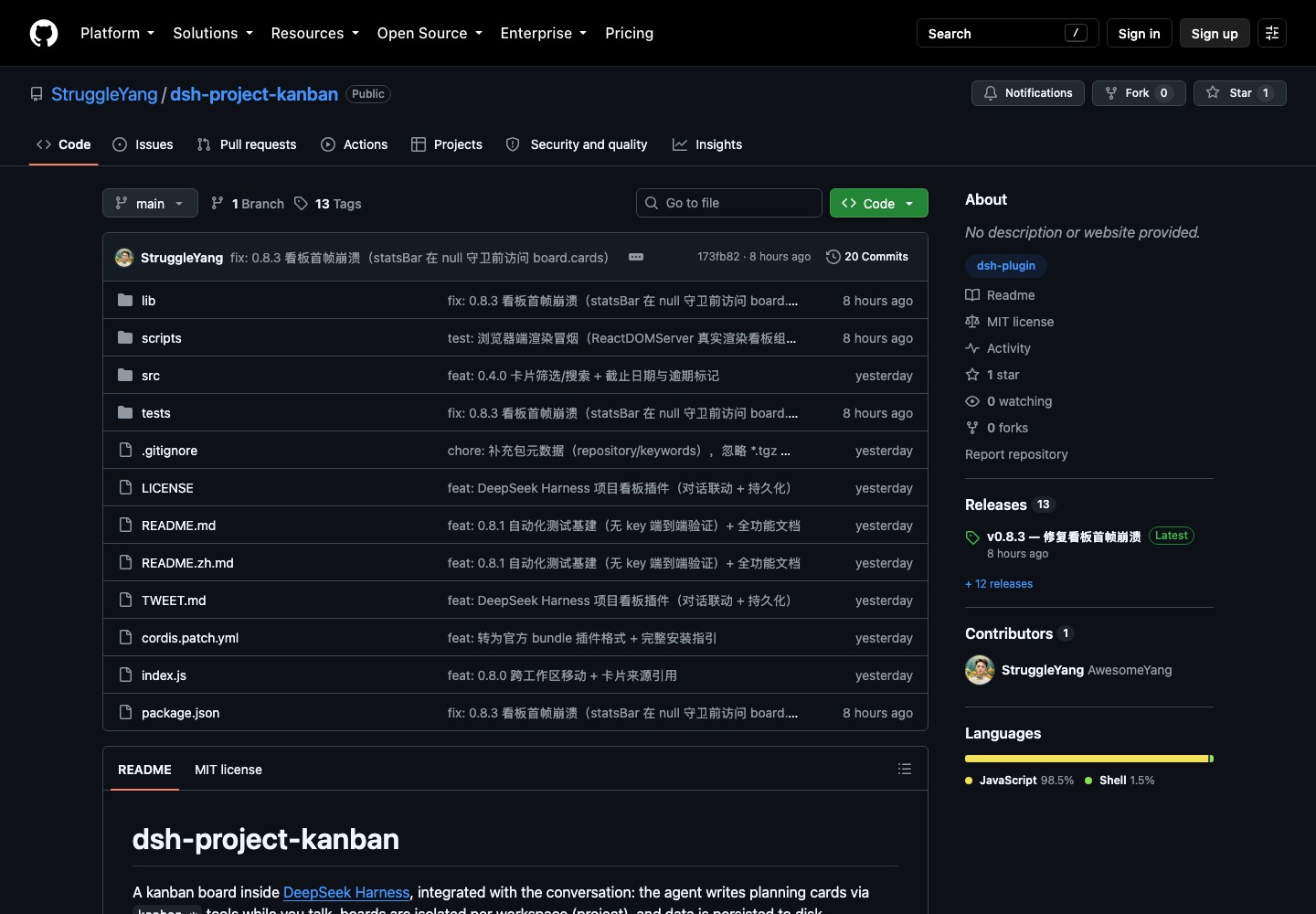
Task: Switch to Security and quality tab
Action: point(577,144)
